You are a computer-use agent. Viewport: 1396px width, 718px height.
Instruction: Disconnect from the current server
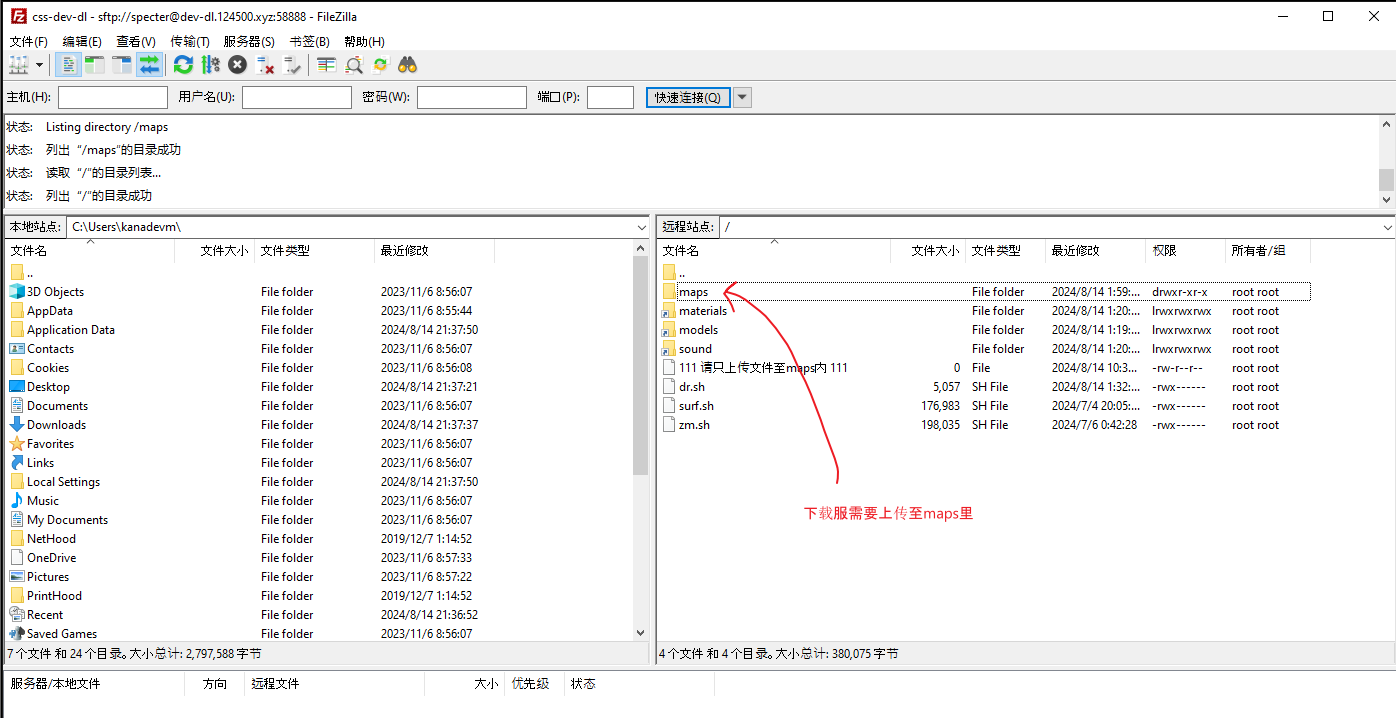[x=265, y=65]
